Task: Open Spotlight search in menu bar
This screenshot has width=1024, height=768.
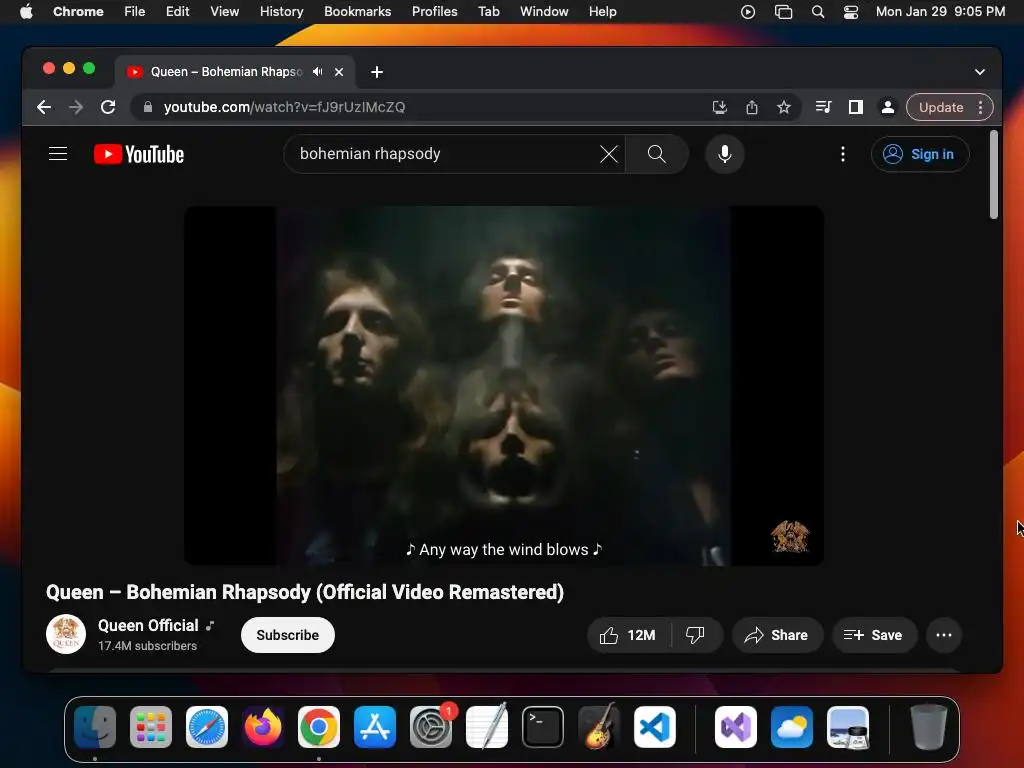Action: pyautogui.click(x=818, y=12)
